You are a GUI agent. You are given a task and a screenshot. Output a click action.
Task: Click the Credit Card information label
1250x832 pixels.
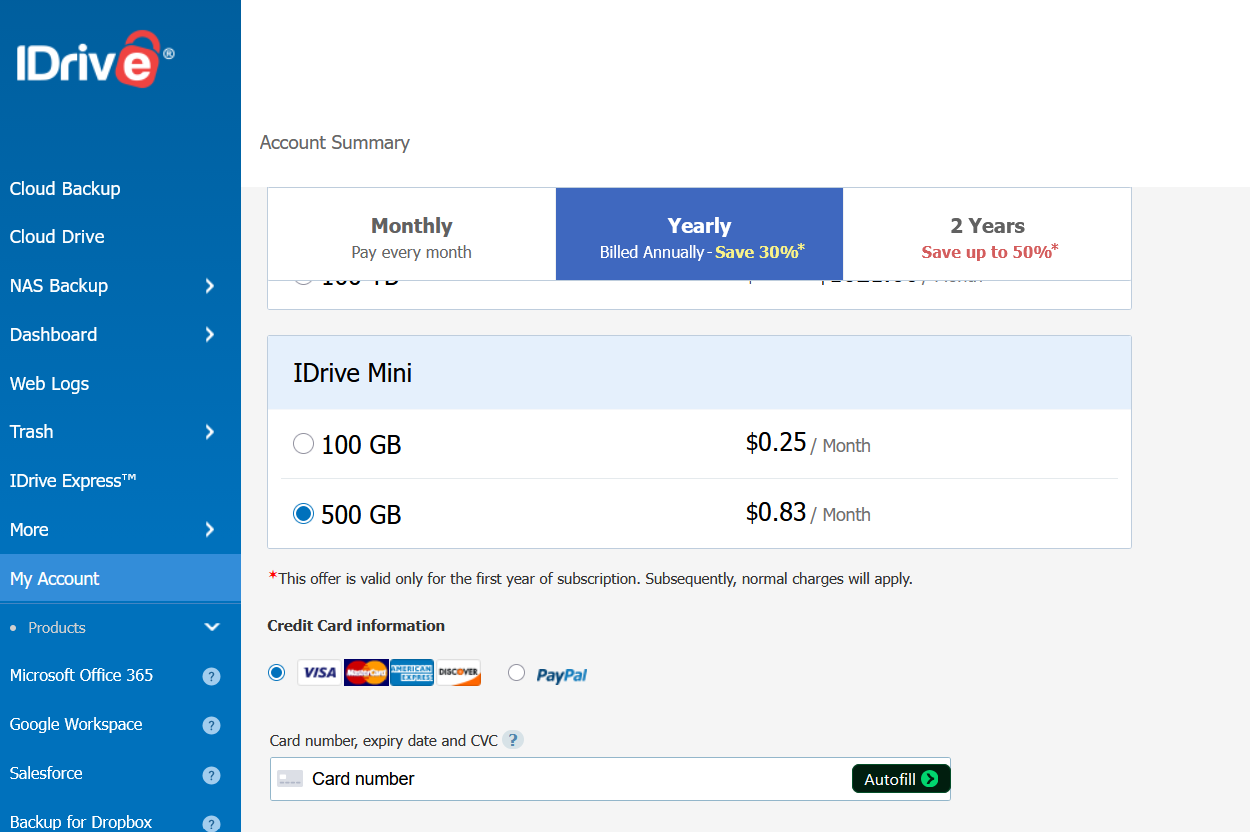356,626
